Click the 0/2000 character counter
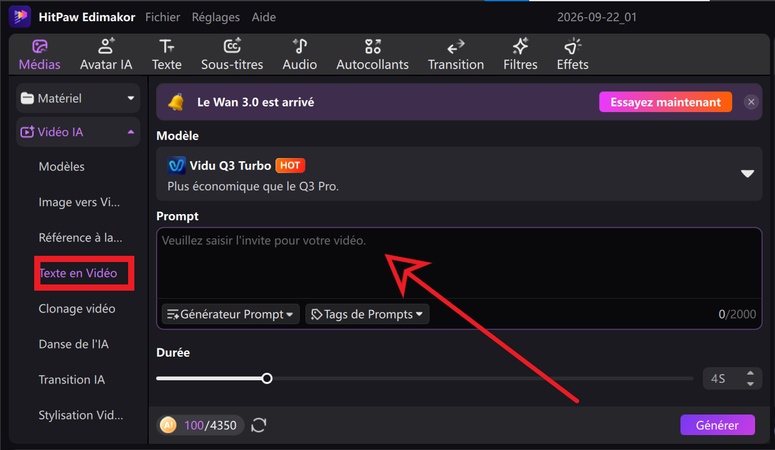Screen dimensions: 775x450 tap(737, 315)
